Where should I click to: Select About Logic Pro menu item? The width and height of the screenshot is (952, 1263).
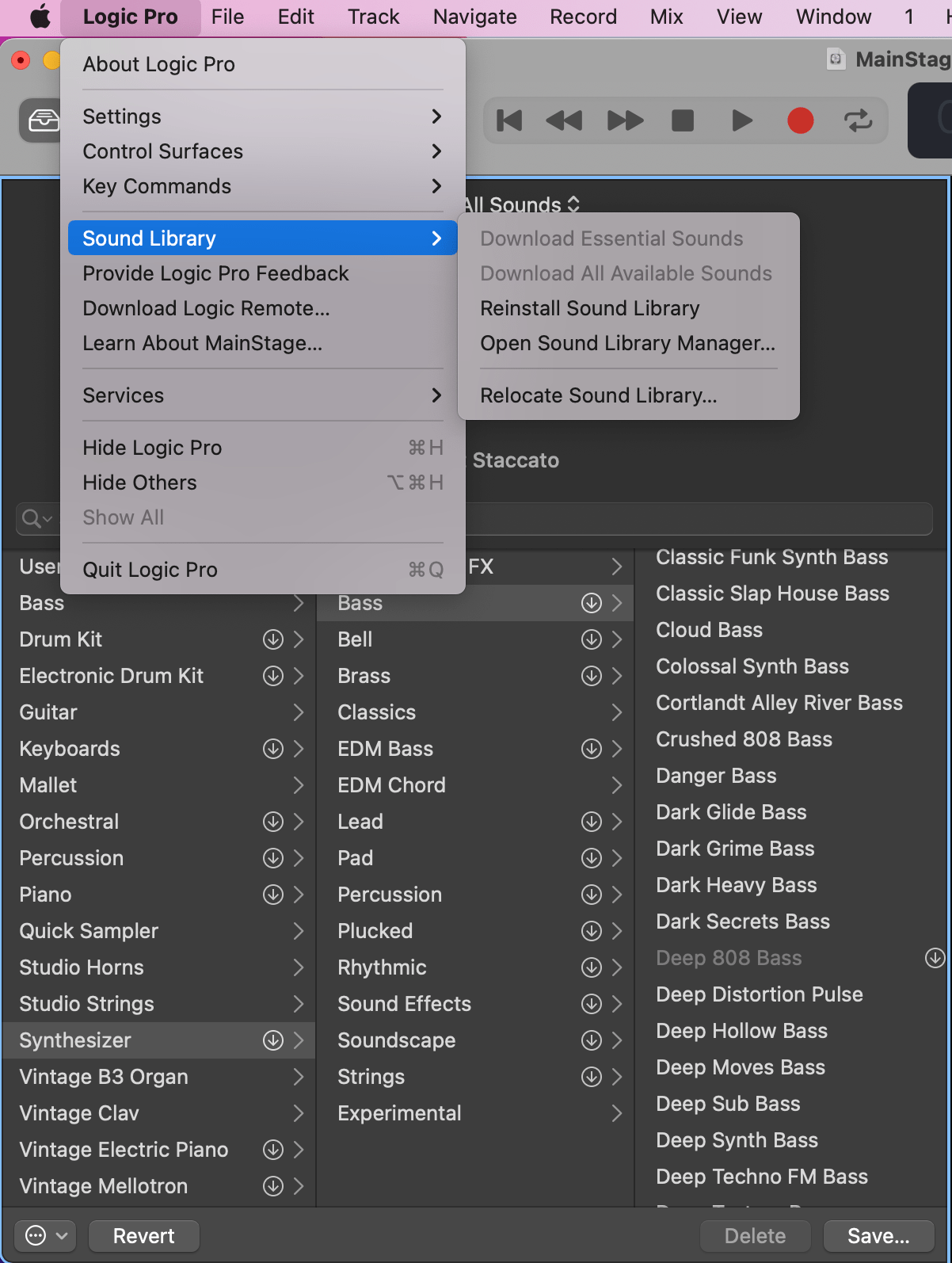point(263,64)
